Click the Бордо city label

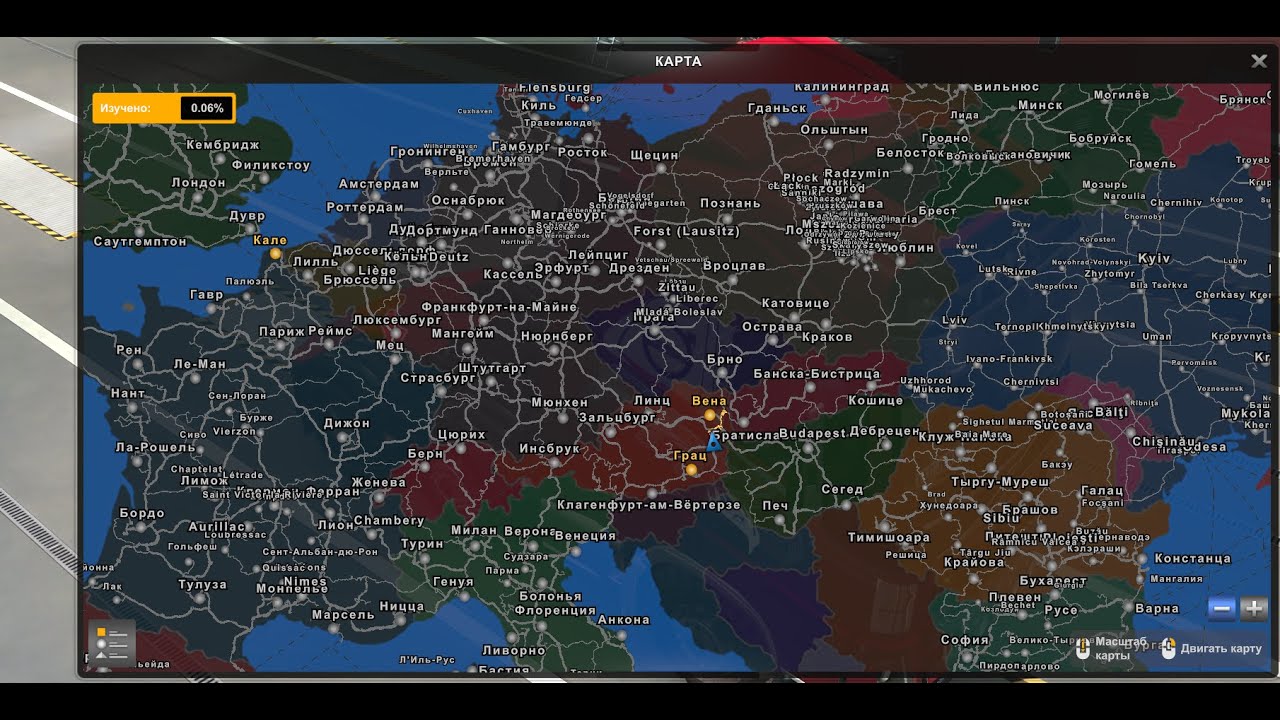[x=141, y=513]
